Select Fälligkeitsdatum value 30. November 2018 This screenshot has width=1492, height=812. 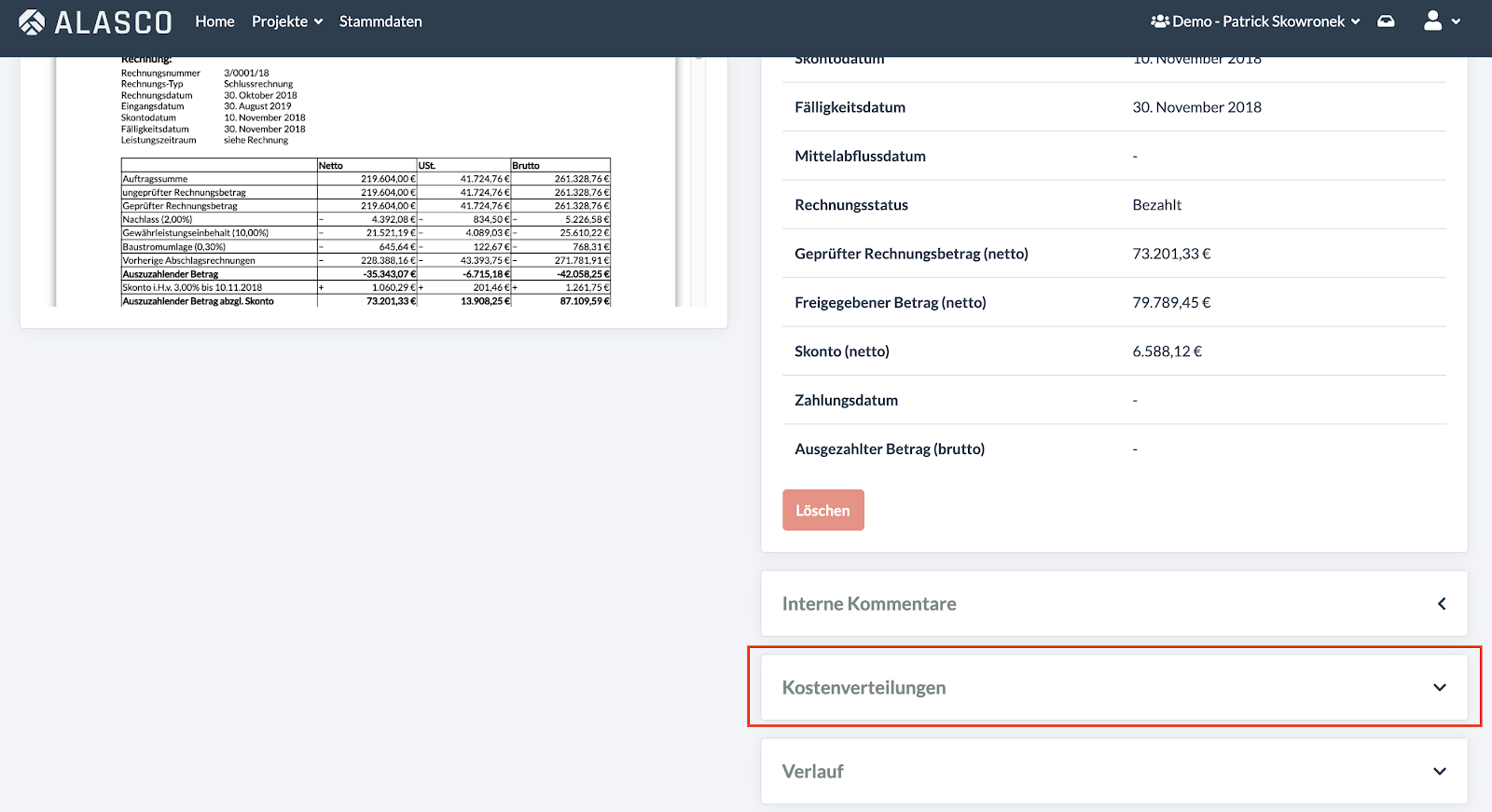click(x=1197, y=107)
